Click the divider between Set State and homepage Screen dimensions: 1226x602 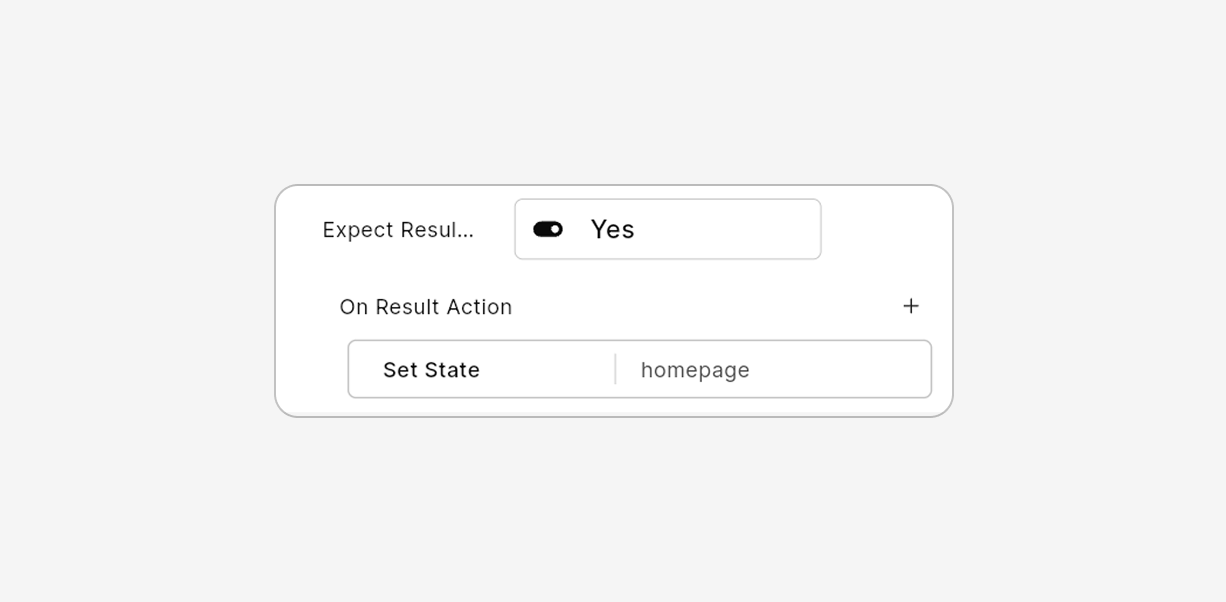tap(615, 370)
